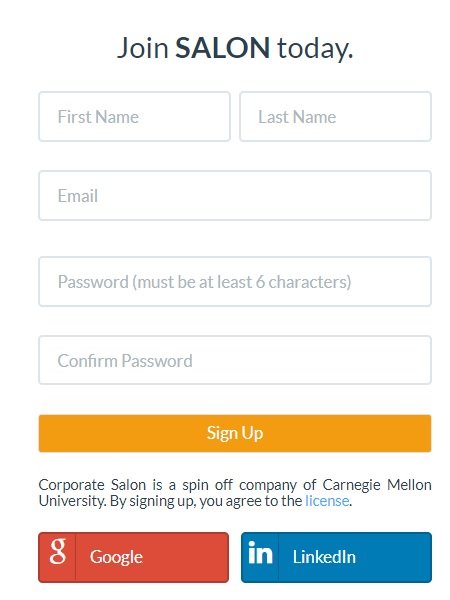Click the Google 'g' logo icon
This screenshot has width=450, height=600.
(x=57, y=551)
